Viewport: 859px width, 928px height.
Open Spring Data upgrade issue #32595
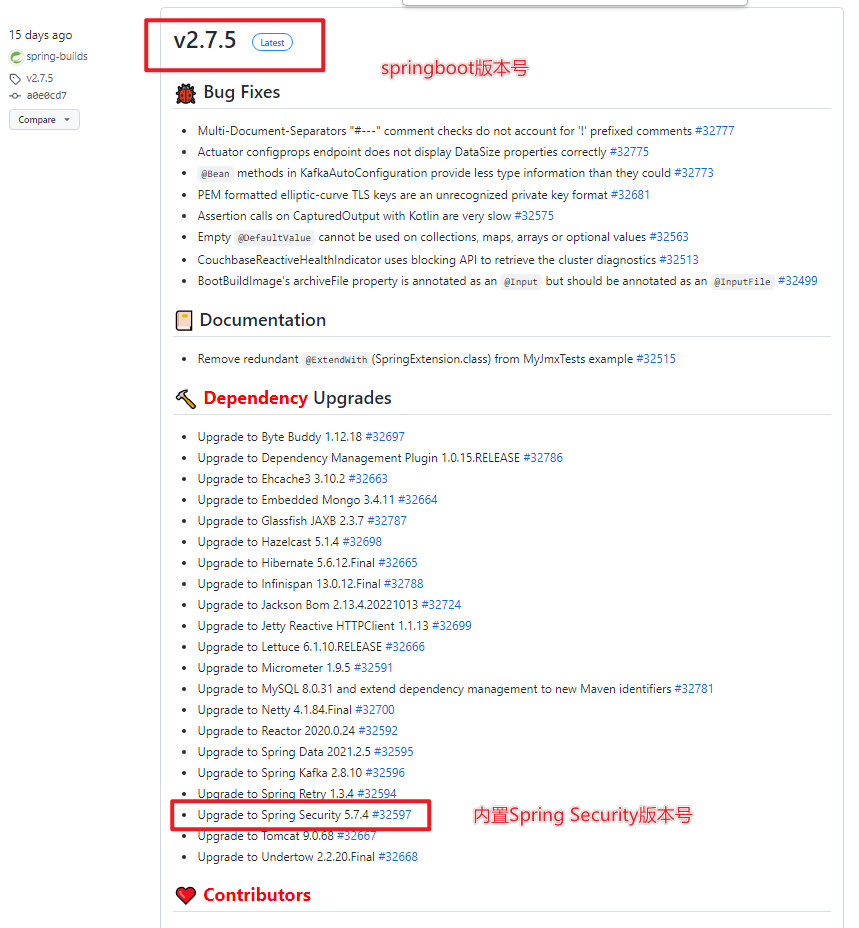click(x=394, y=752)
